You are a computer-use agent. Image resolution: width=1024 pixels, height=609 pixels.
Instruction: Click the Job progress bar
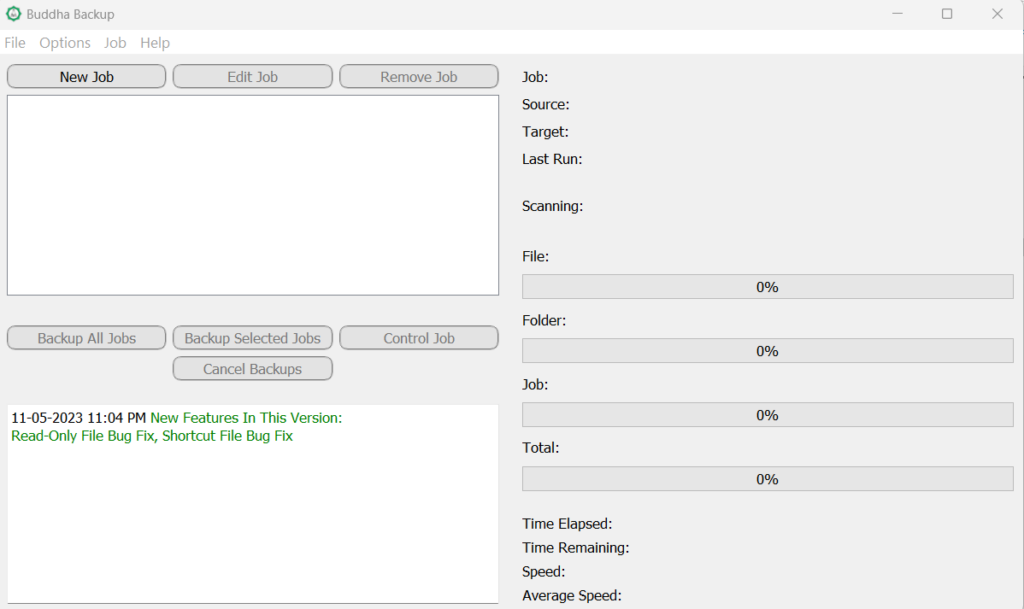point(767,415)
